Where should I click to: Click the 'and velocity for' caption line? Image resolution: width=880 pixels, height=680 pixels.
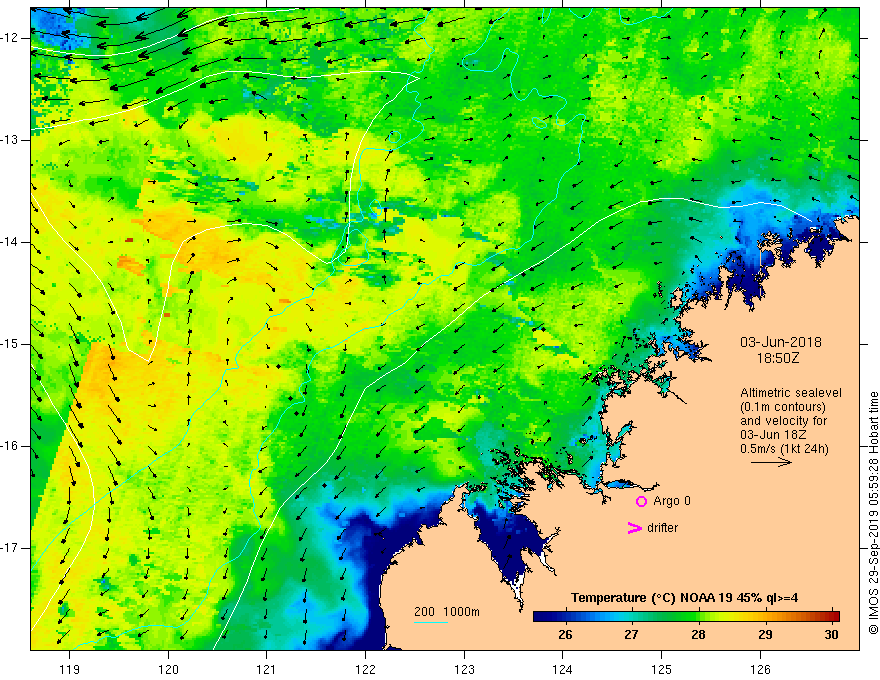[783, 421]
